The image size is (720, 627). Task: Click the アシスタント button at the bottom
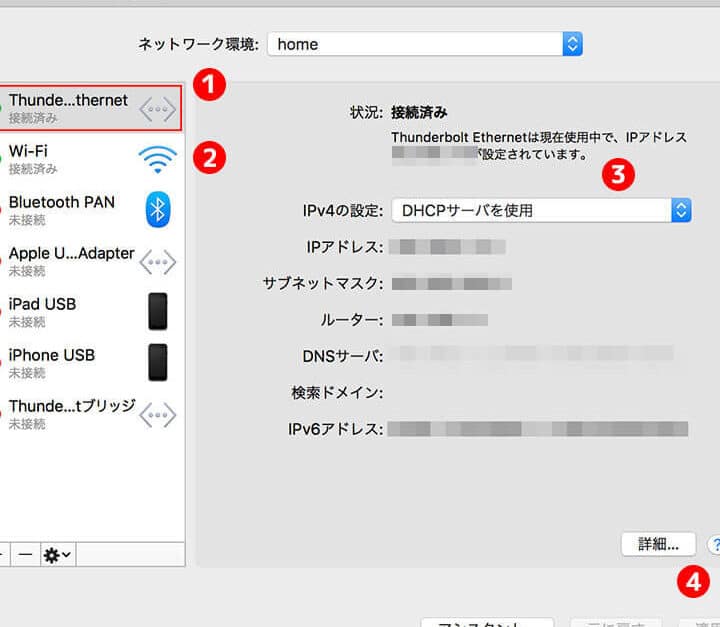click(487, 622)
